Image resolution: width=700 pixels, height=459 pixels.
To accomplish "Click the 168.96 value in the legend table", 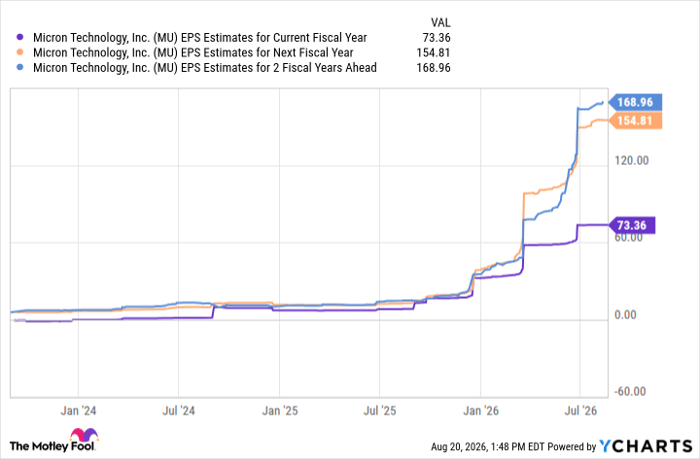I will (433, 68).
